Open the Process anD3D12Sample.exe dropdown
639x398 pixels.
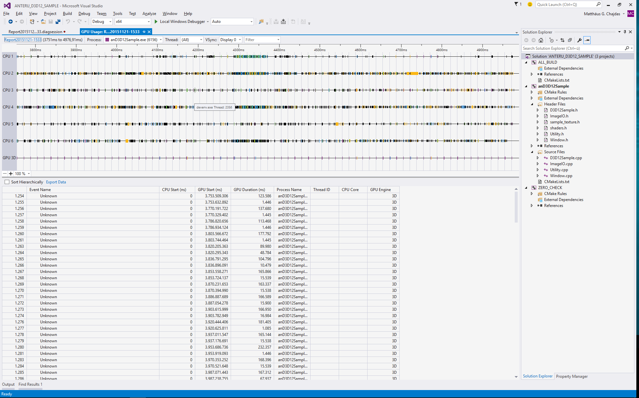click(x=133, y=40)
